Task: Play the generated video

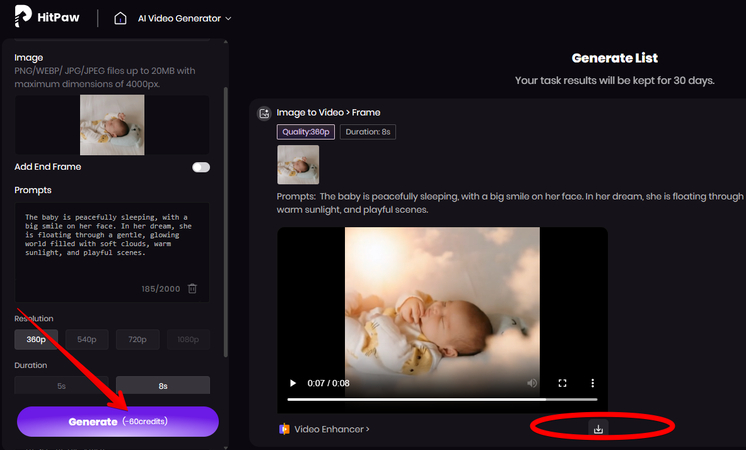Action: (x=293, y=383)
